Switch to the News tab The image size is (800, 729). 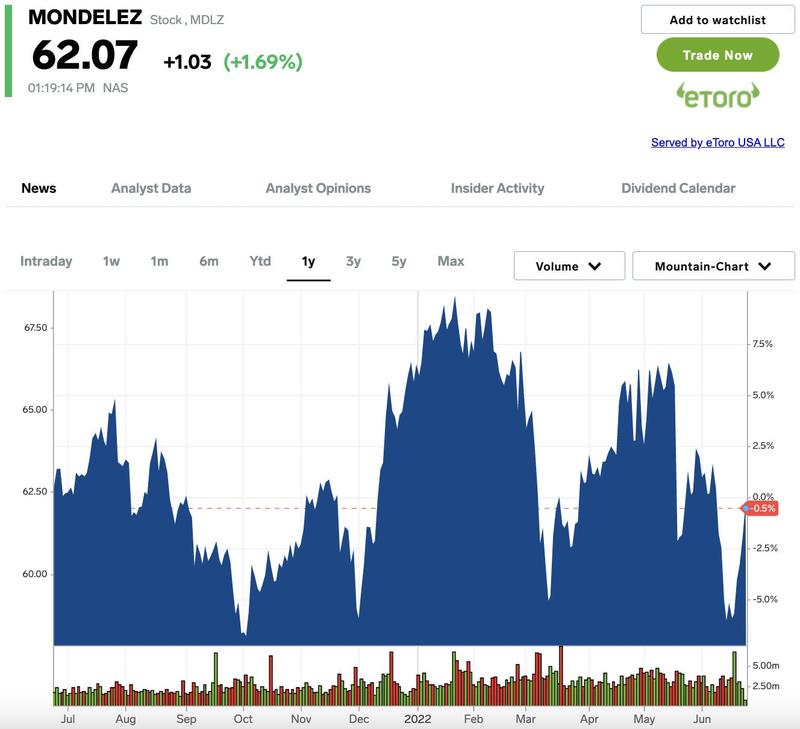click(39, 188)
